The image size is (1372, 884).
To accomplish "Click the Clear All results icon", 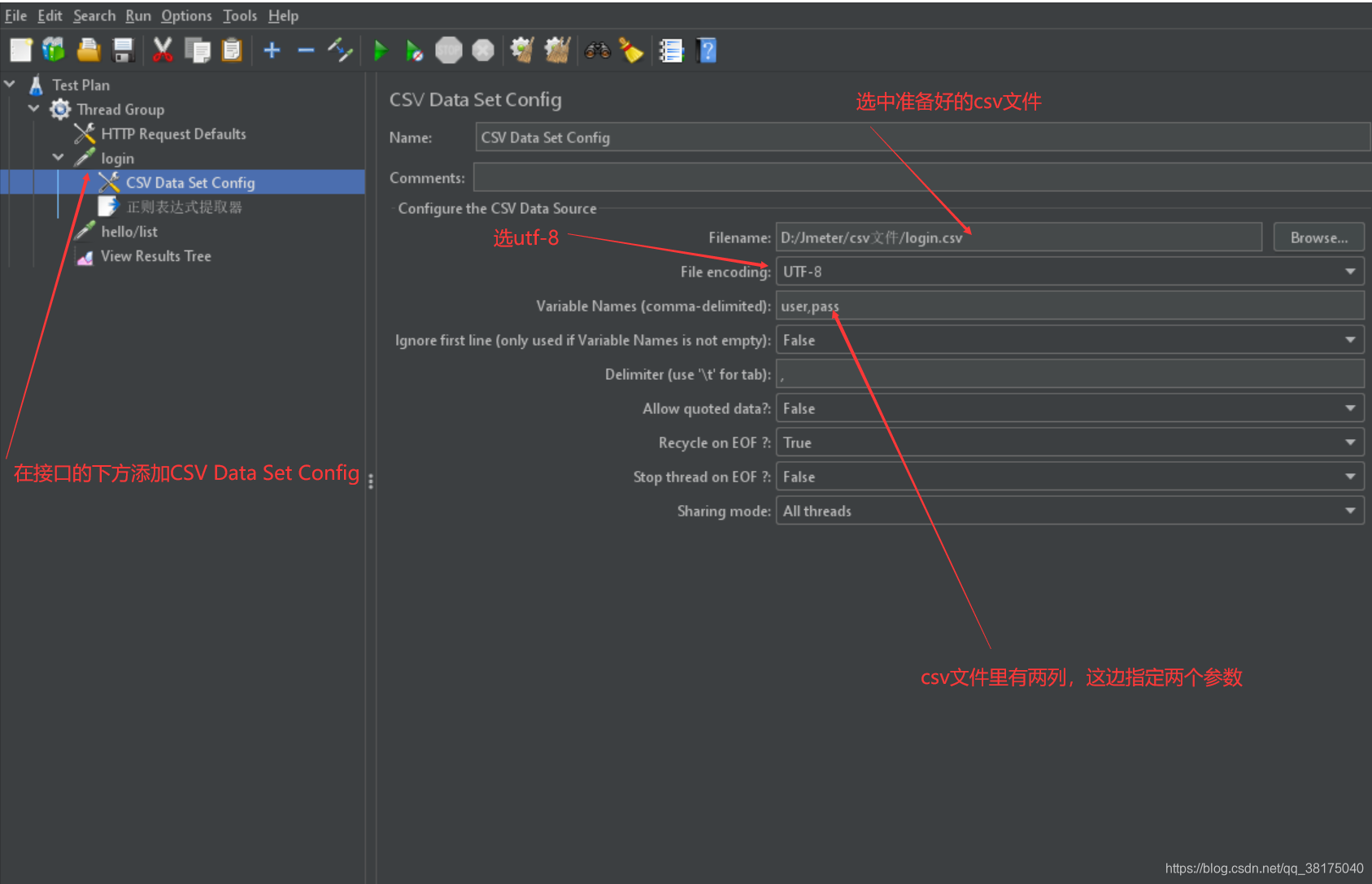I will [x=557, y=50].
